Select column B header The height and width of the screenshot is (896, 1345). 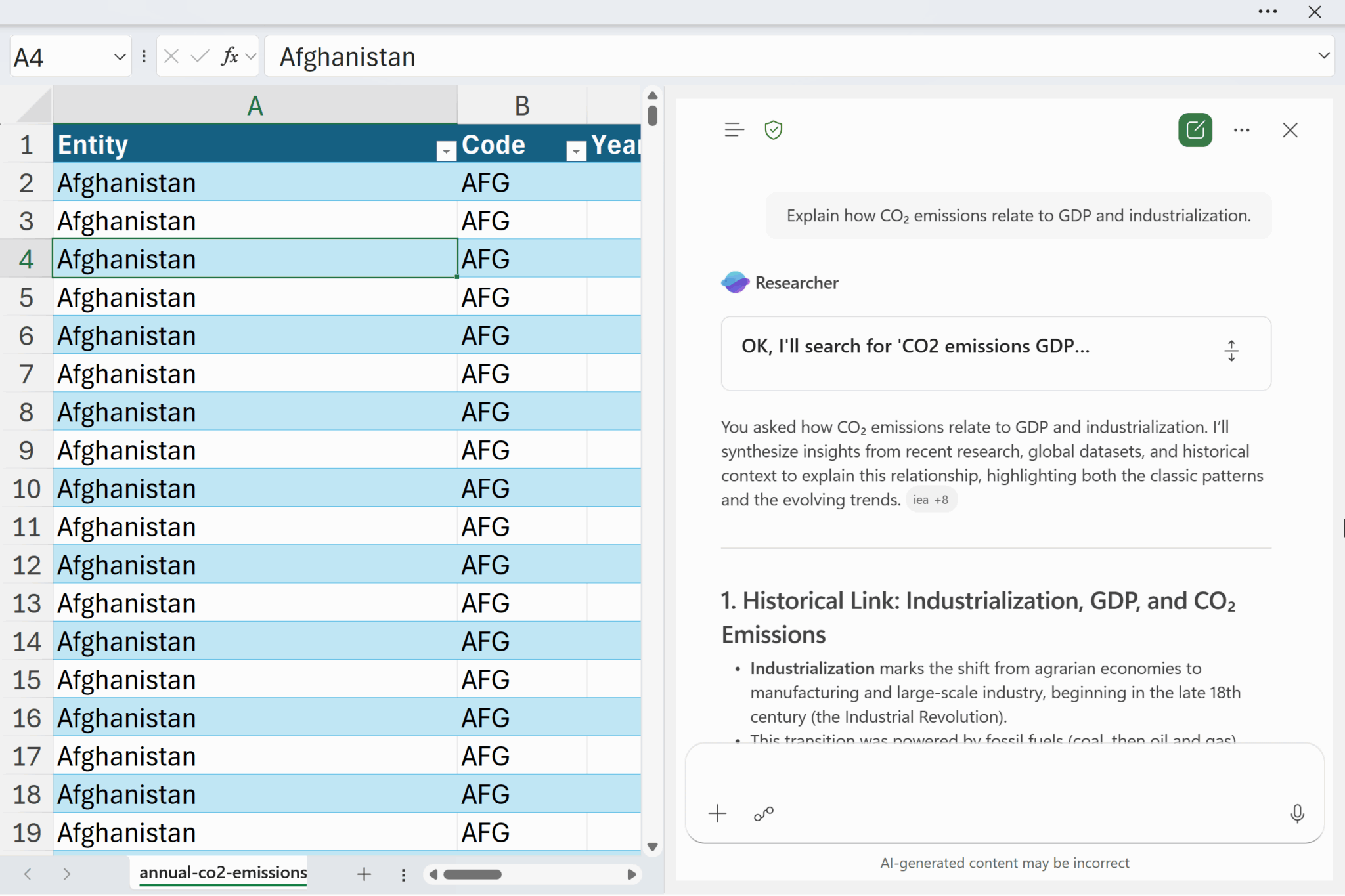pyautogui.click(x=521, y=106)
